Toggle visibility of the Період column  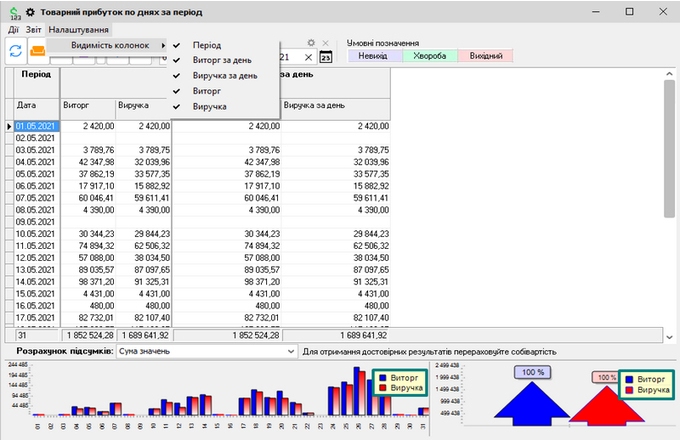[207, 46]
